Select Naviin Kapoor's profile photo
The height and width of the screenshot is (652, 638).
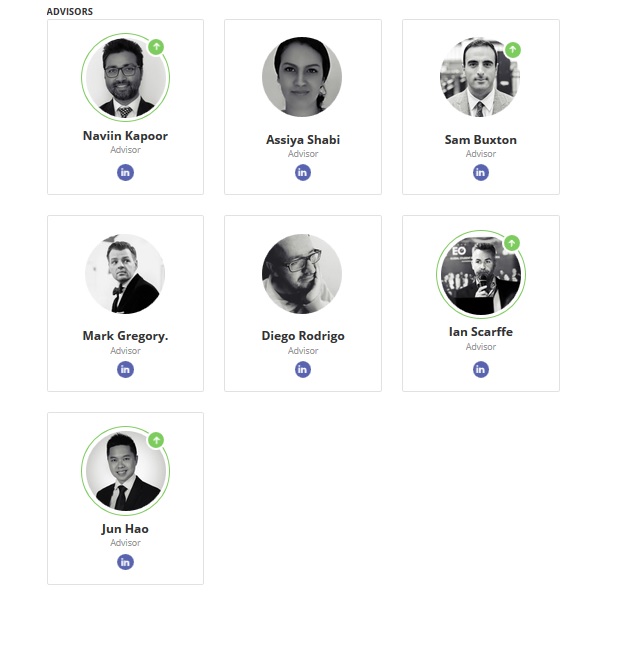point(125,77)
